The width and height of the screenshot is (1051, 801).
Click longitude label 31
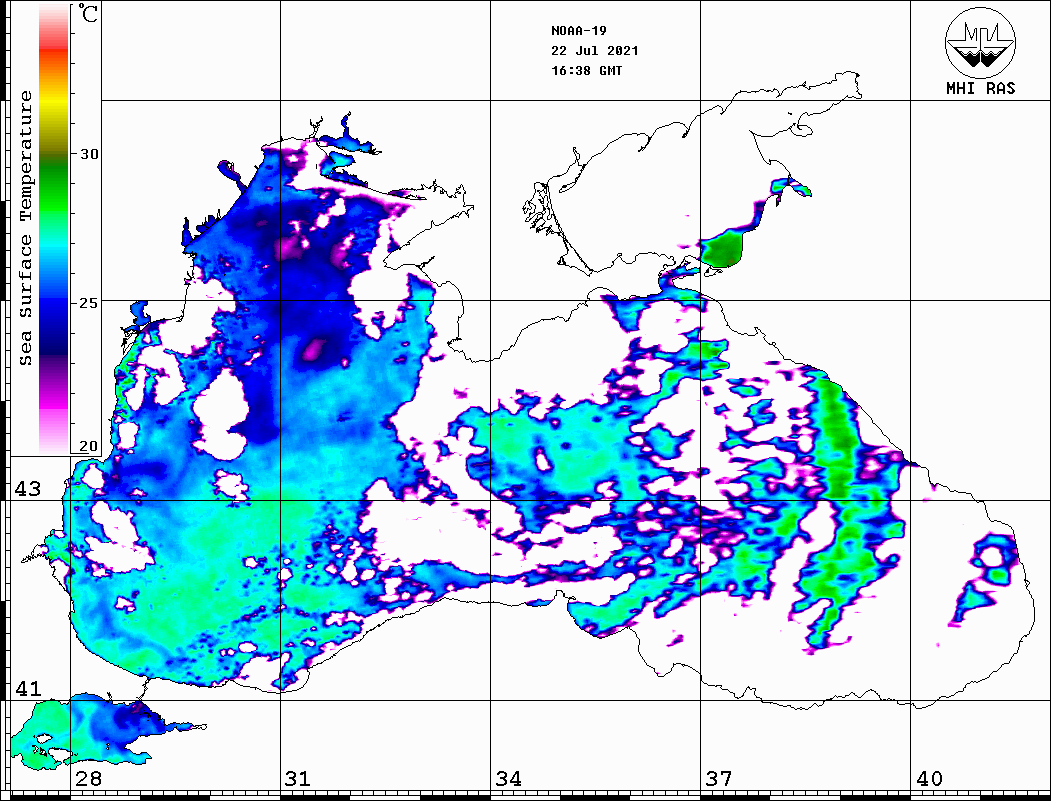pyautogui.click(x=298, y=779)
